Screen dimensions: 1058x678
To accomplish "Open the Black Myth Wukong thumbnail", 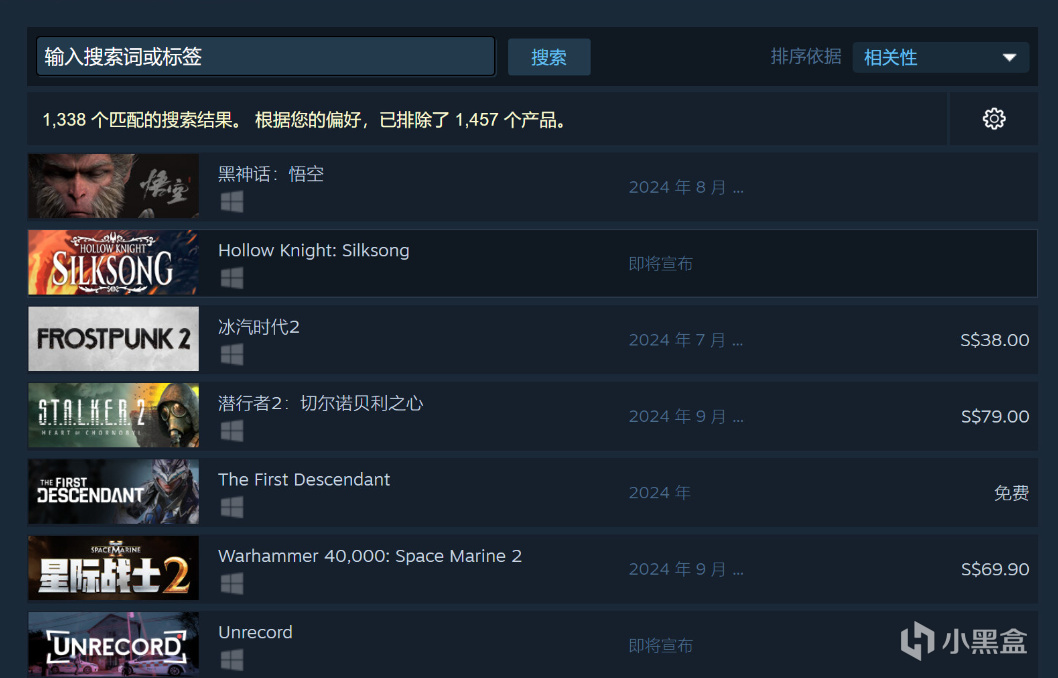I will point(113,186).
